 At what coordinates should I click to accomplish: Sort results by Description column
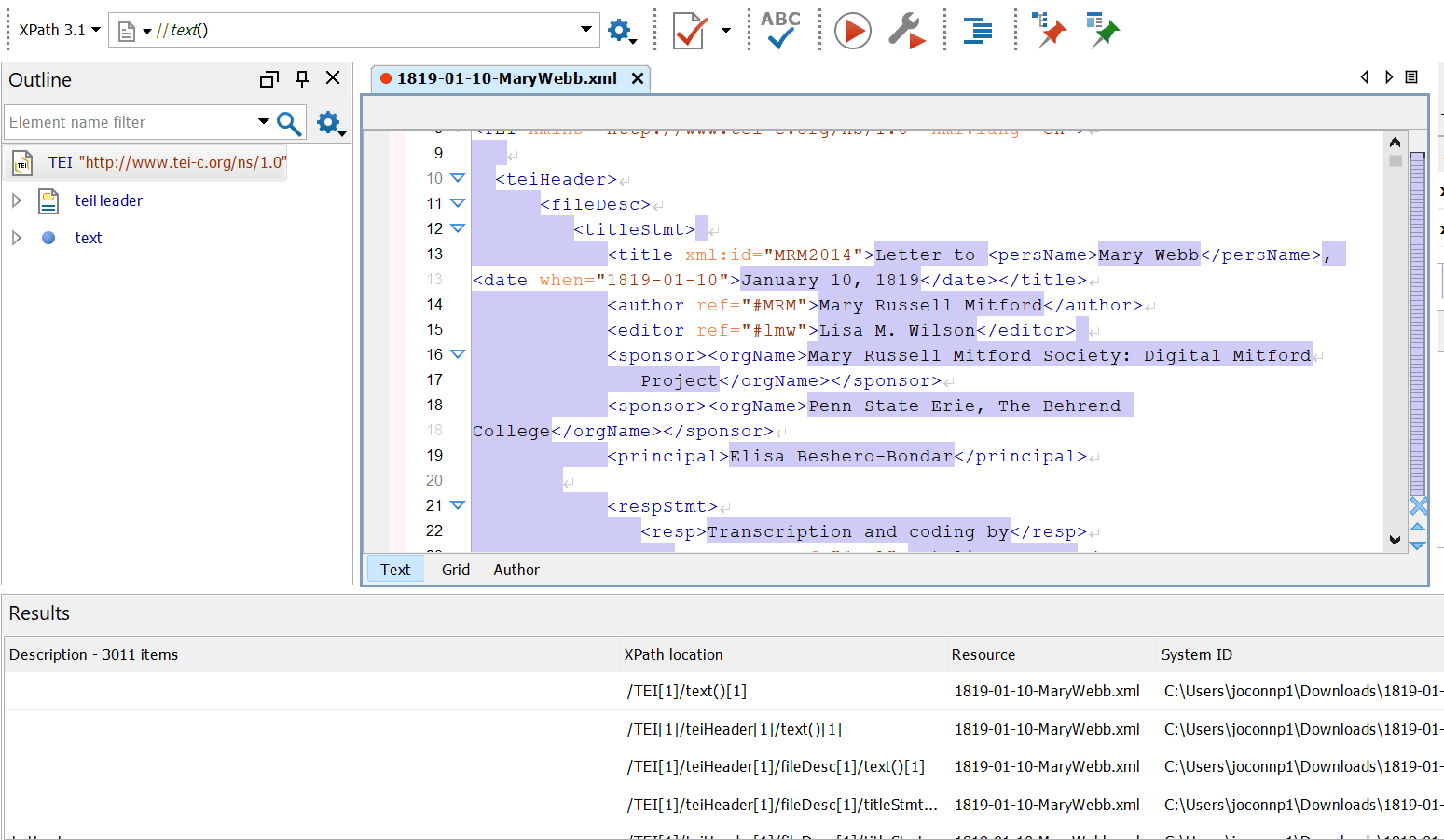click(x=312, y=654)
